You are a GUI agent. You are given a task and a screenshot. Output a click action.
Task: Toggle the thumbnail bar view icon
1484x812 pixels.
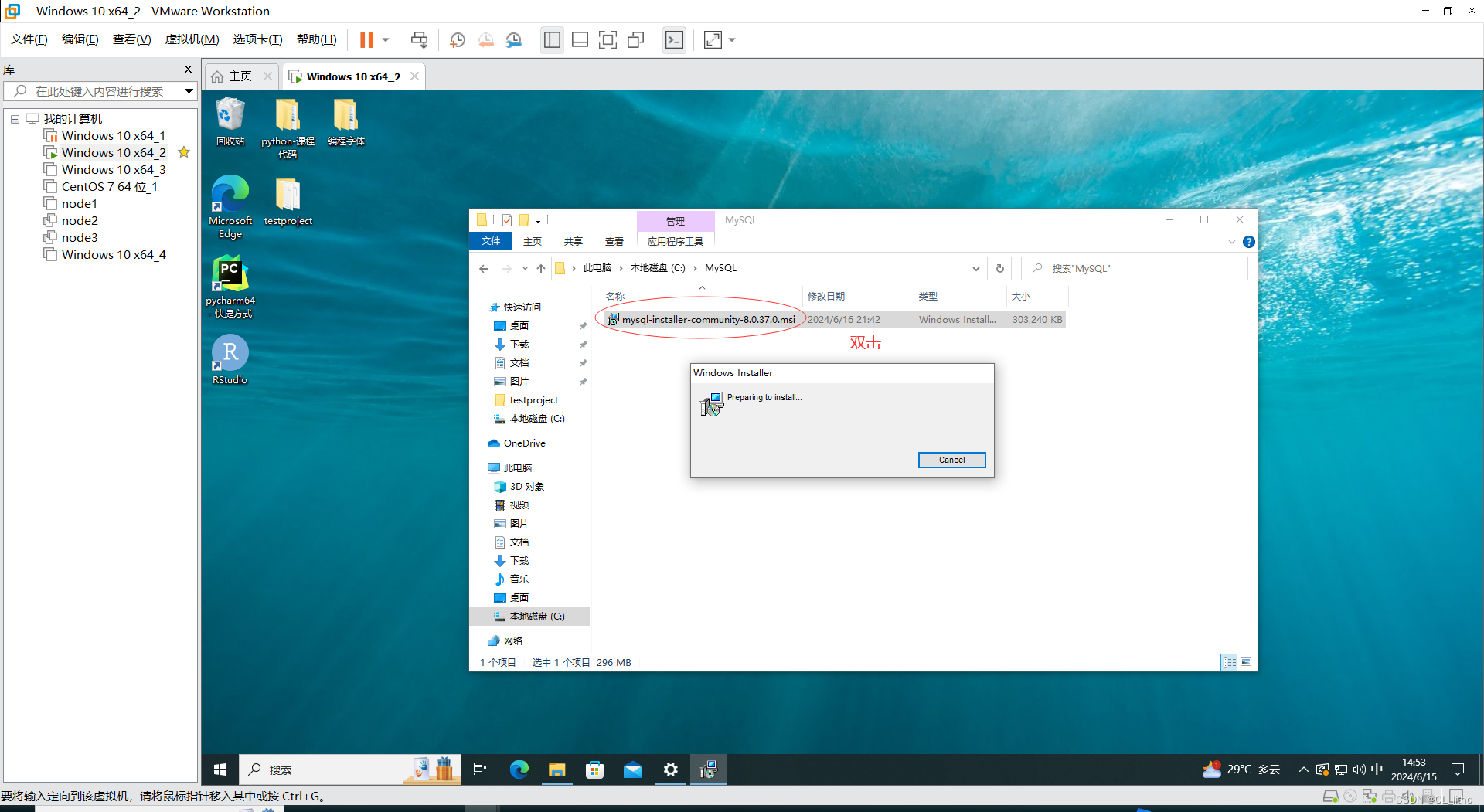580,39
